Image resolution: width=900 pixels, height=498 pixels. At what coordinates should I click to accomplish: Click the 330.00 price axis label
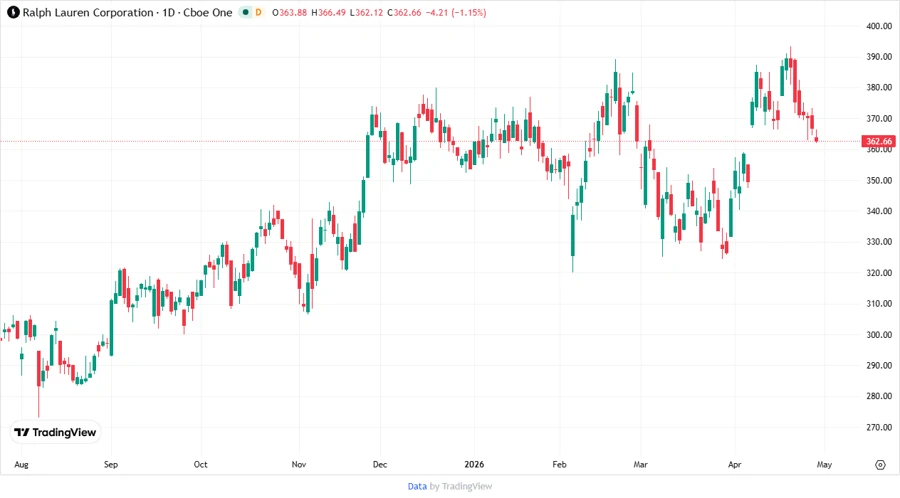pos(879,242)
